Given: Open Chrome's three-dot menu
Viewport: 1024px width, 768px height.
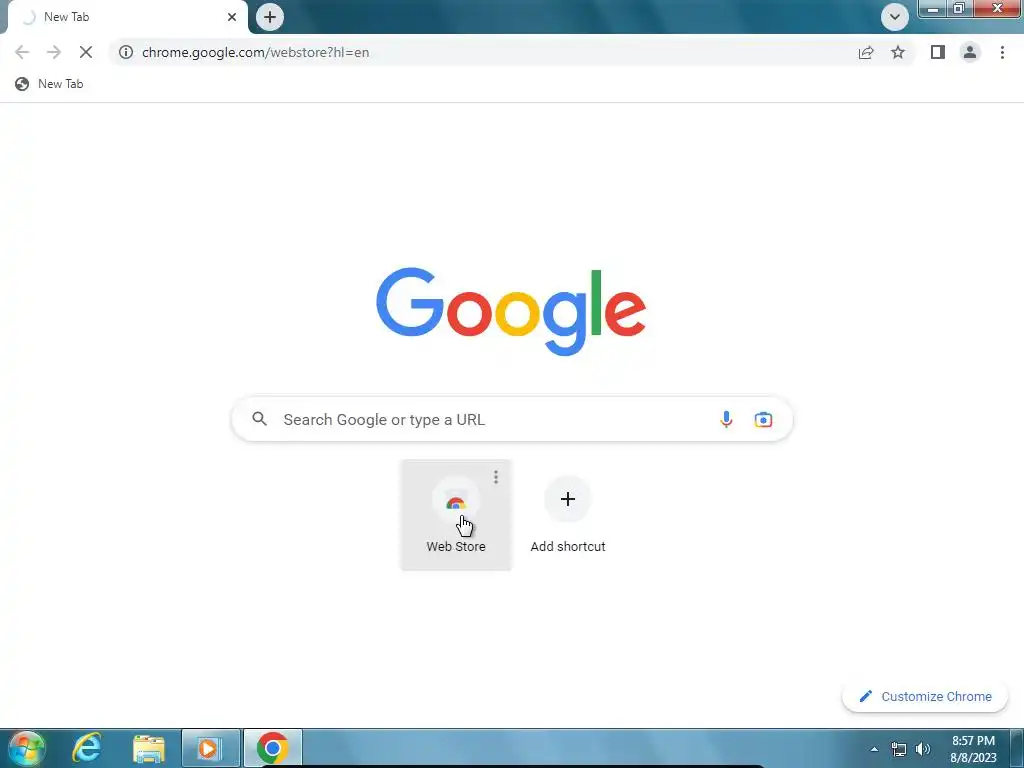Looking at the screenshot, I should 1002,52.
